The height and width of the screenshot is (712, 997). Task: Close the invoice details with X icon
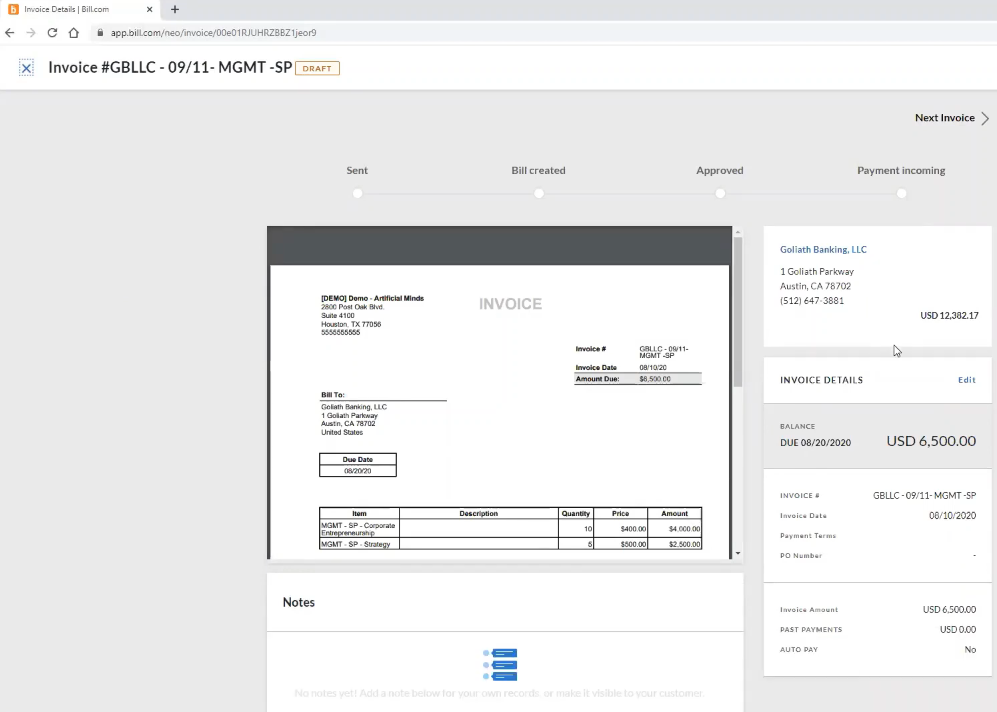[26, 68]
